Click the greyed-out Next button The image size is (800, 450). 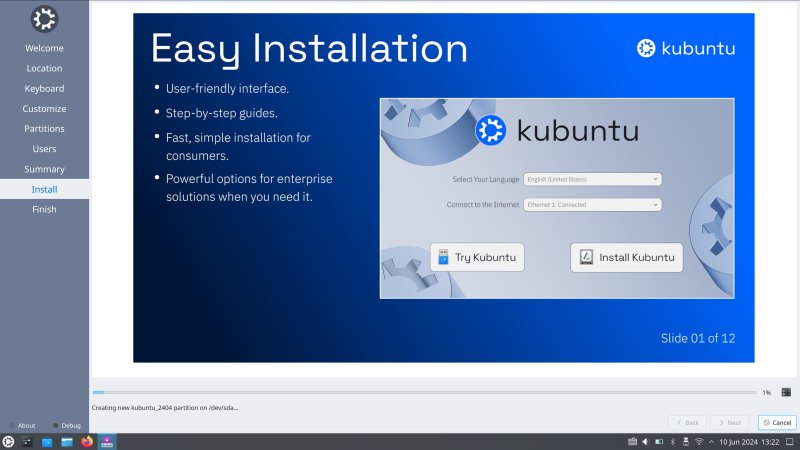coord(730,422)
